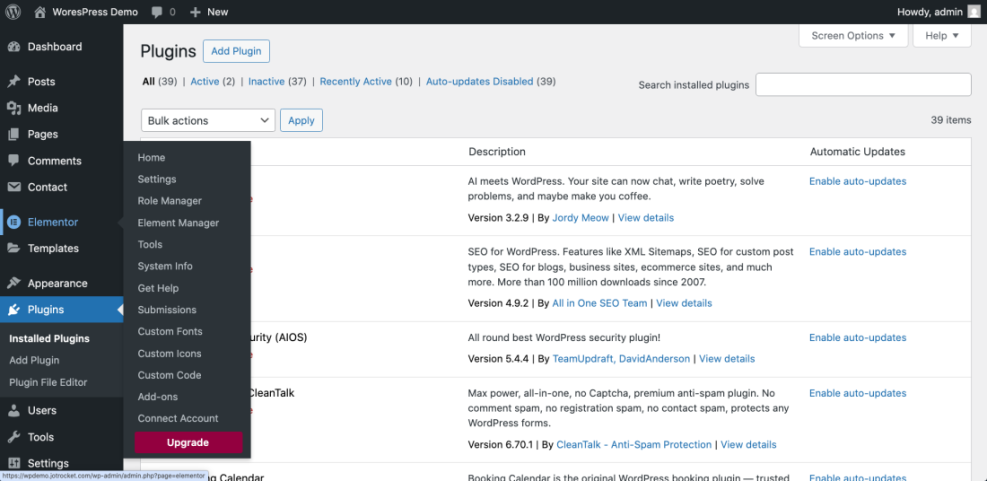The image size is (987, 481).
Task: Open the admin user avatar
Action: (974, 11)
